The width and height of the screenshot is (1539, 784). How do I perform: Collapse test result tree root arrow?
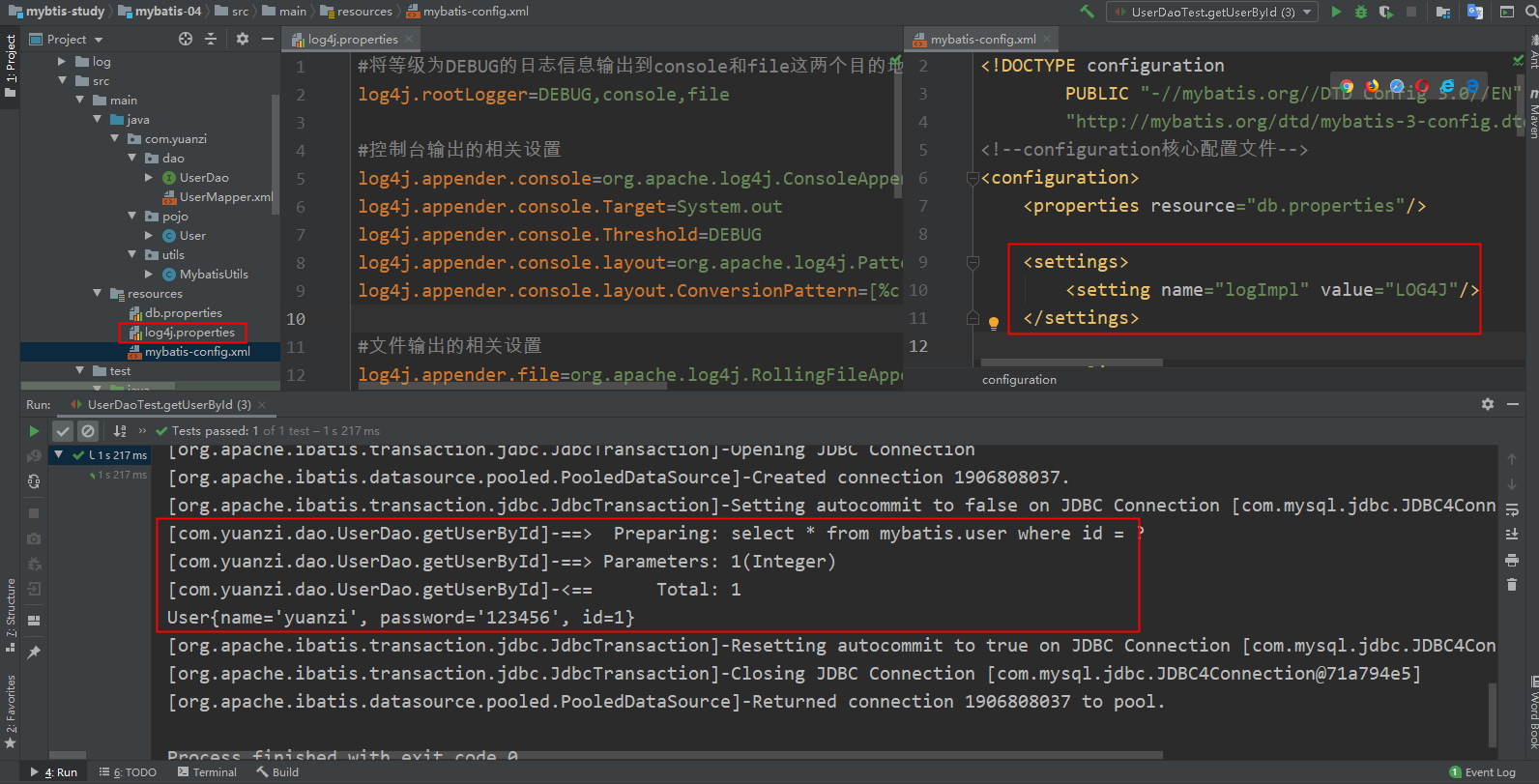pos(59,454)
